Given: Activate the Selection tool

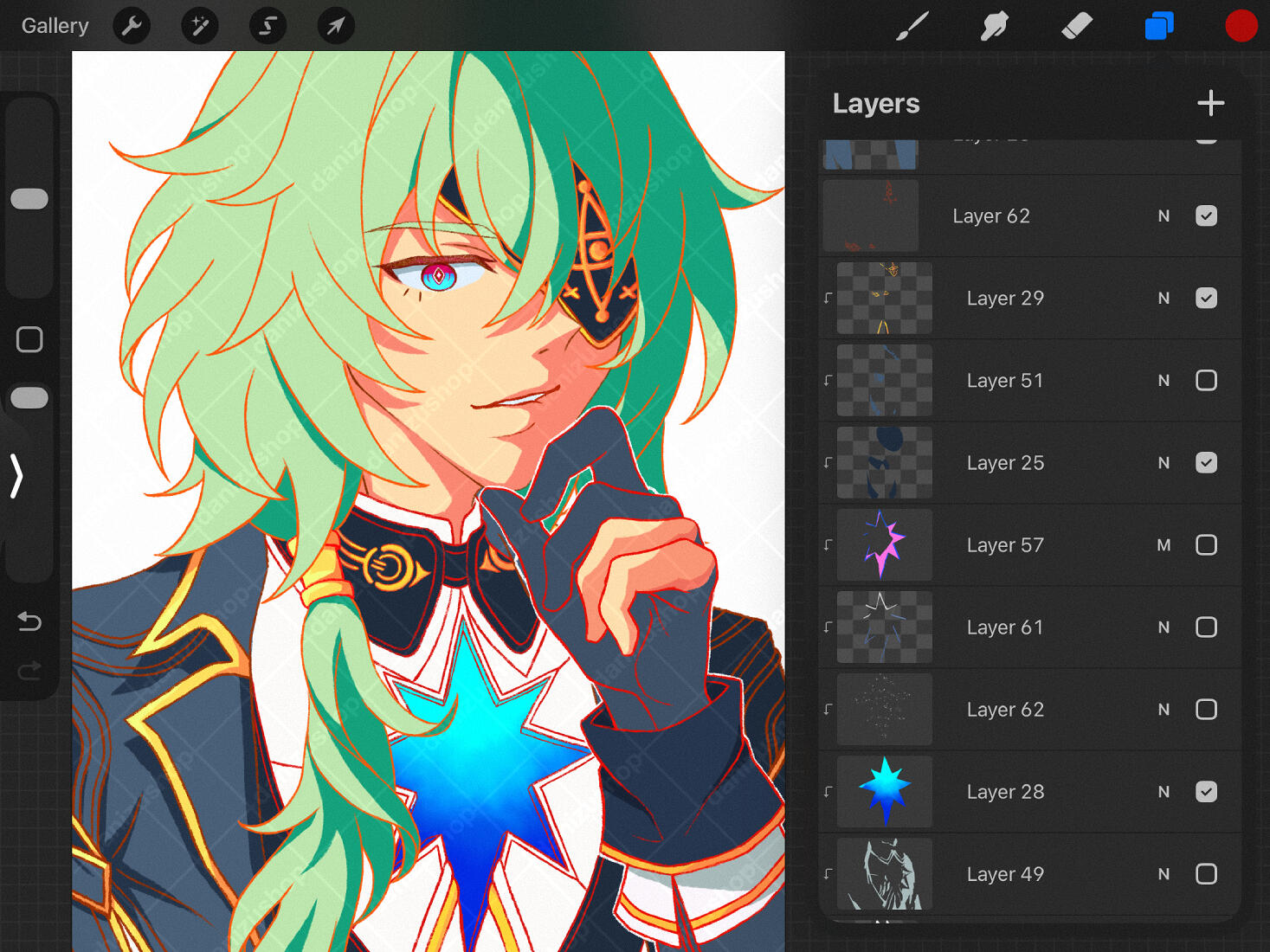Looking at the screenshot, I should [x=268, y=26].
